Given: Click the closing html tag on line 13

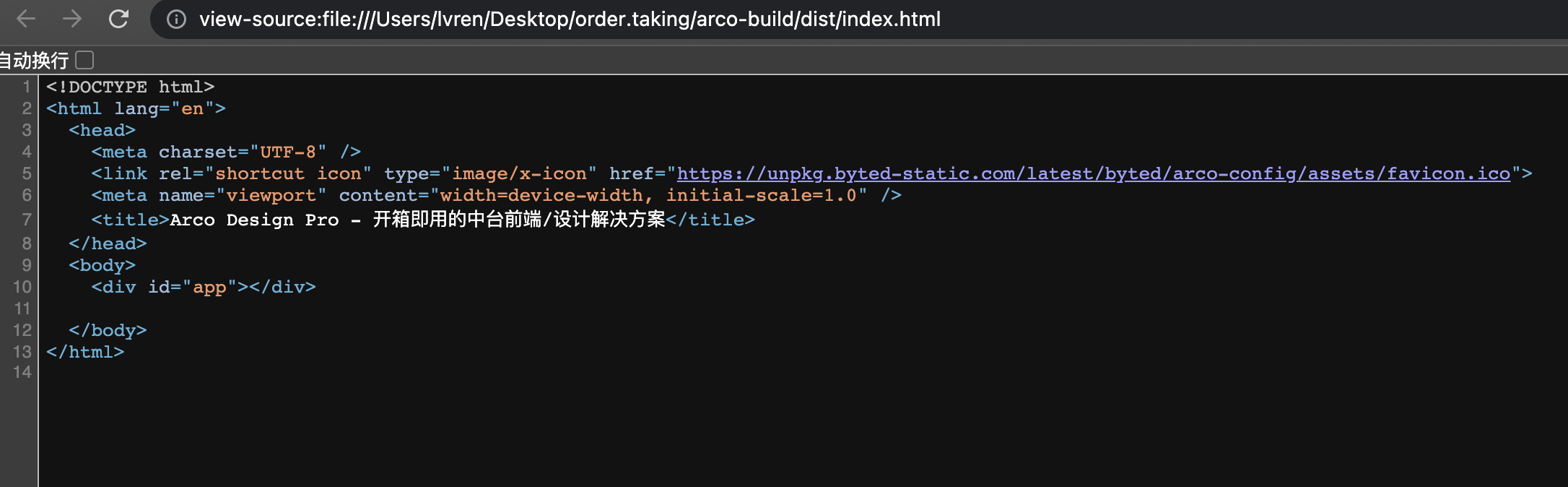Looking at the screenshot, I should [x=85, y=352].
